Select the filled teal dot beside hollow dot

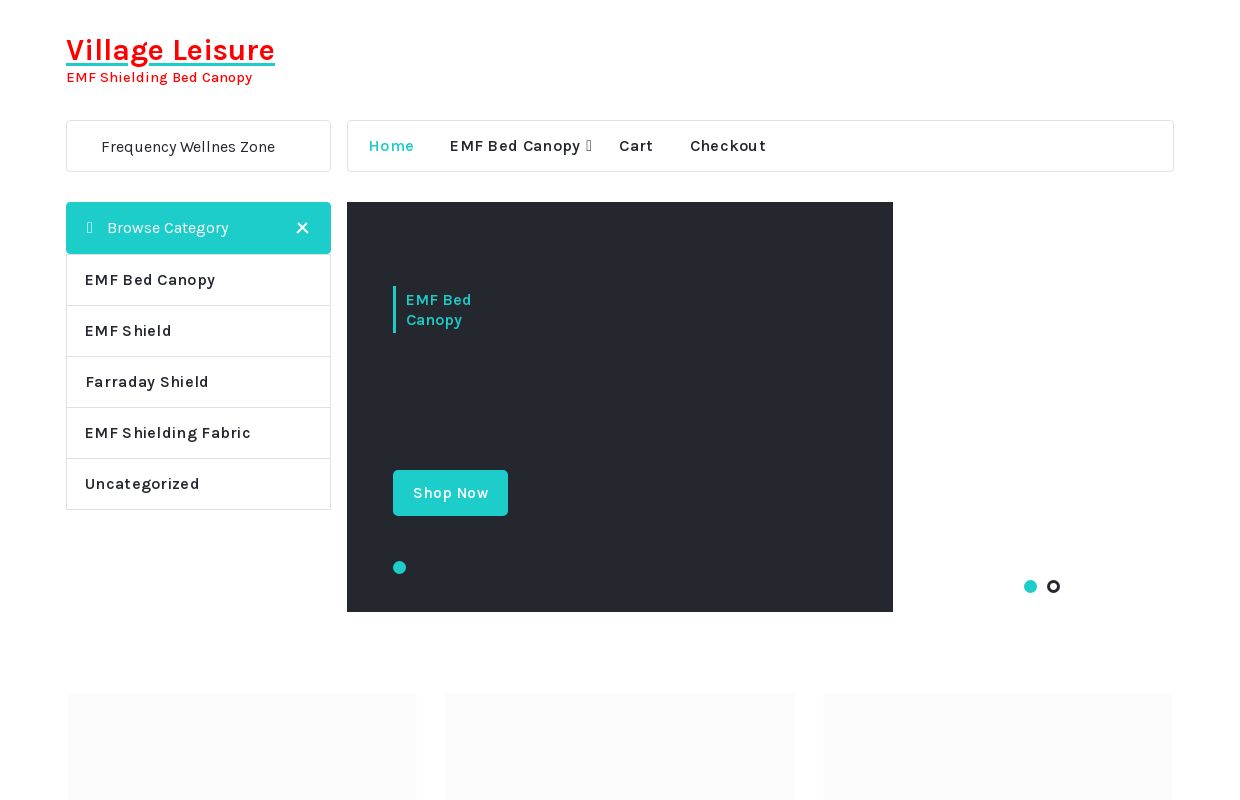pyautogui.click(x=1030, y=587)
